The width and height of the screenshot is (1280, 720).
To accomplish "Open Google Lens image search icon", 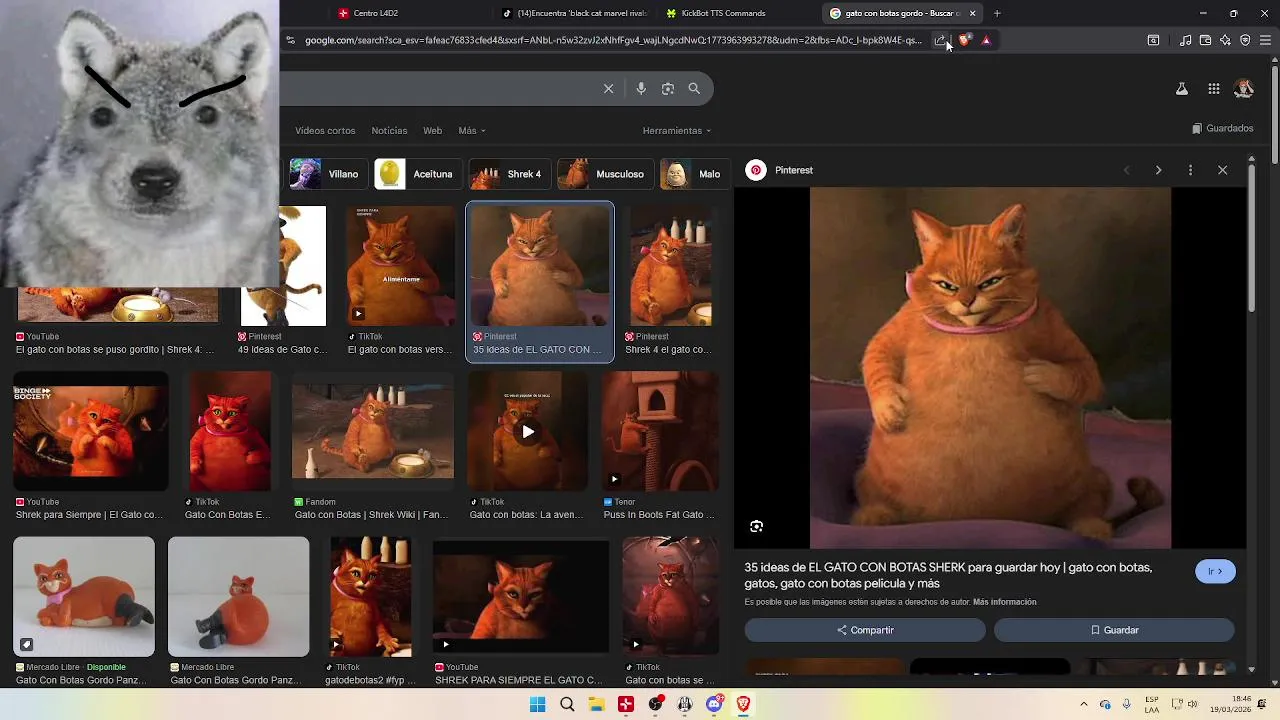I will pos(668,89).
